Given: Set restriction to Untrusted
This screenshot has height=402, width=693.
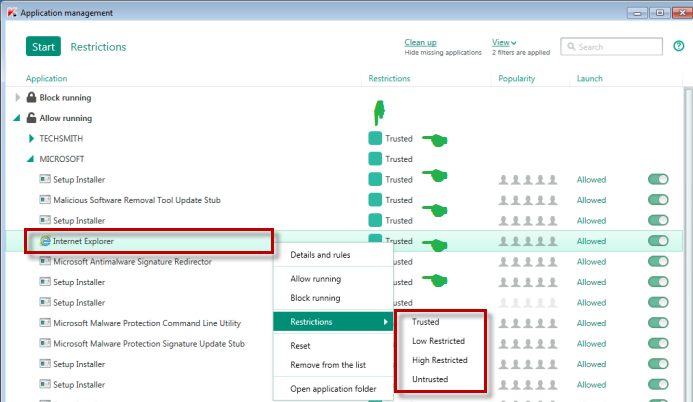Looking at the screenshot, I should coord(430,379).
